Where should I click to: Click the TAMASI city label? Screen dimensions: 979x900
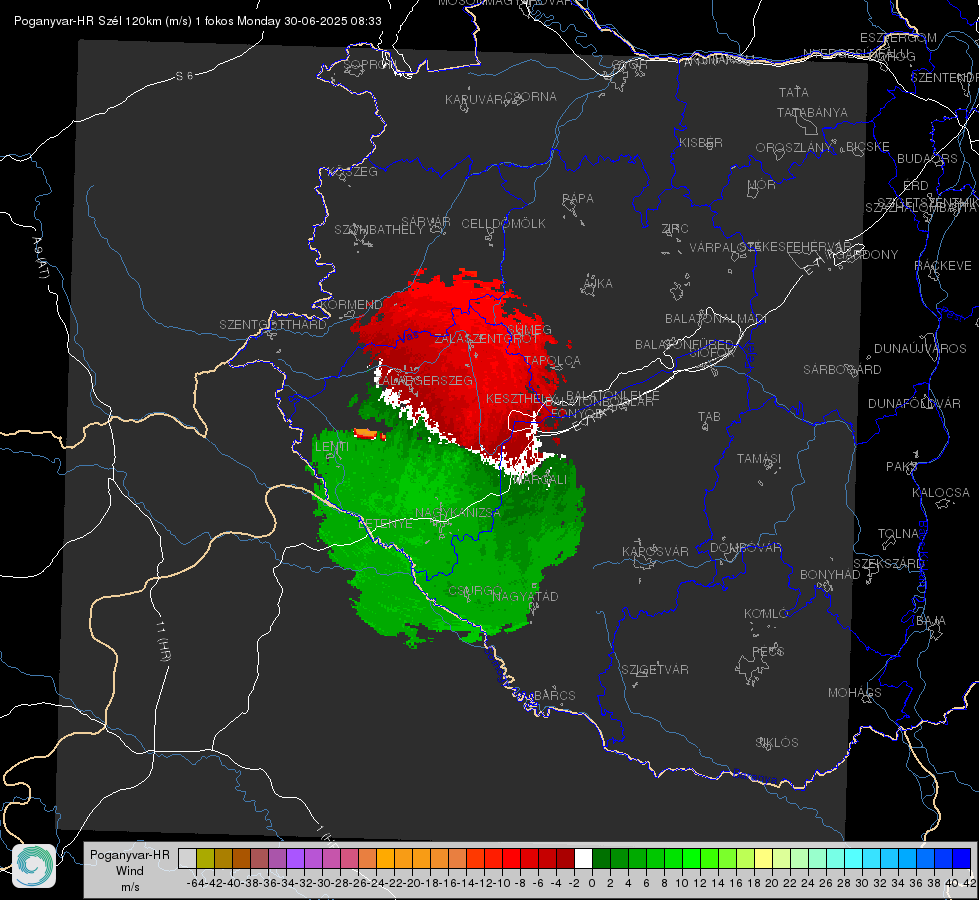[759, 458]
